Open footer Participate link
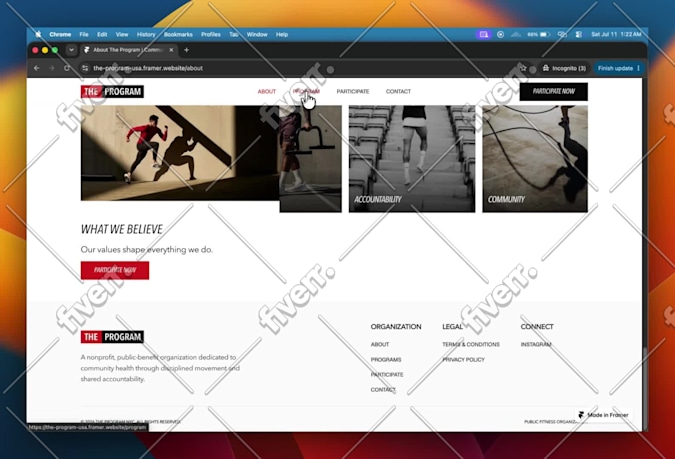 click(387, 375)
